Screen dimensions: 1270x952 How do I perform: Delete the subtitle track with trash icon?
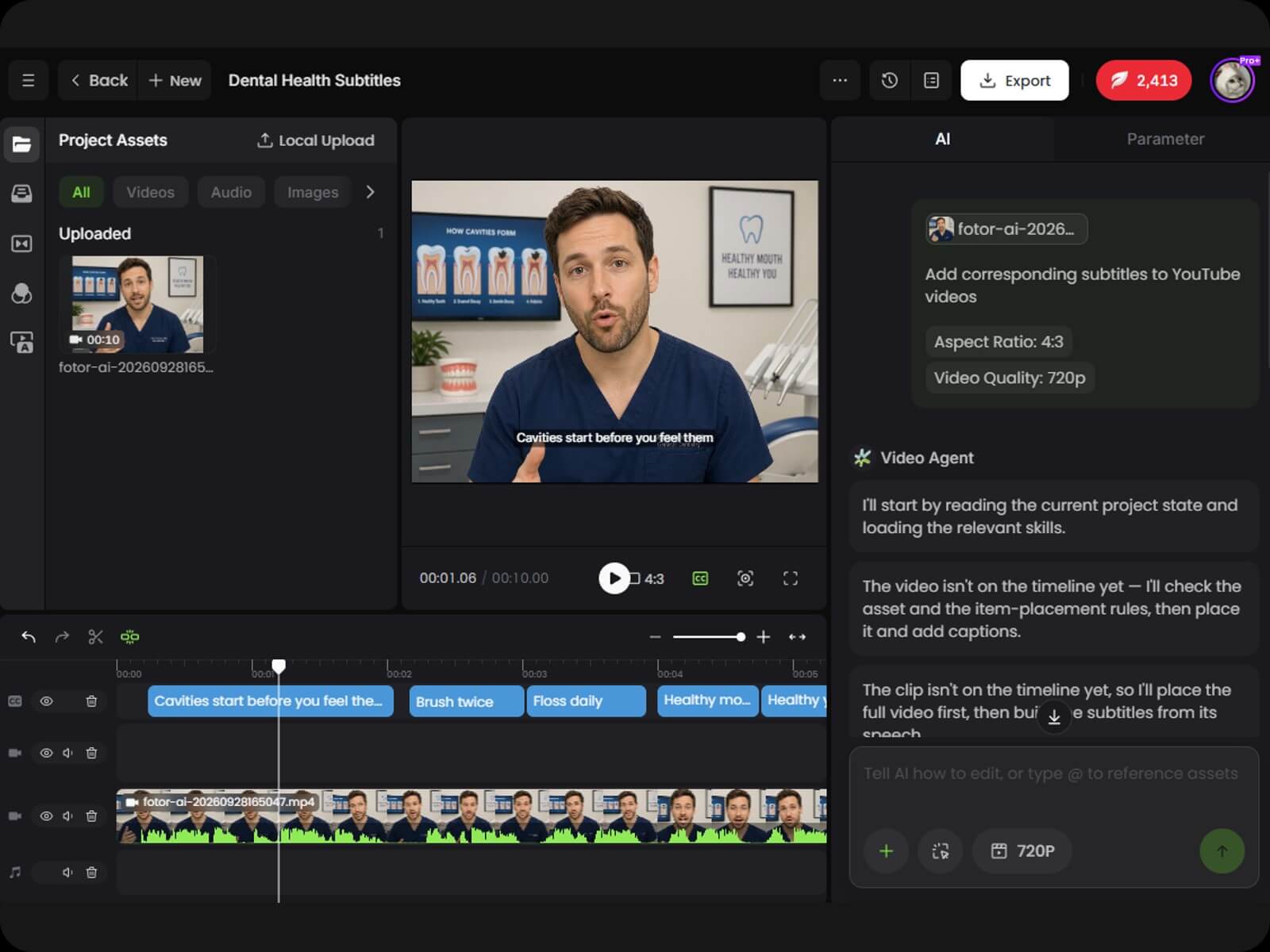tap(91, 701)
